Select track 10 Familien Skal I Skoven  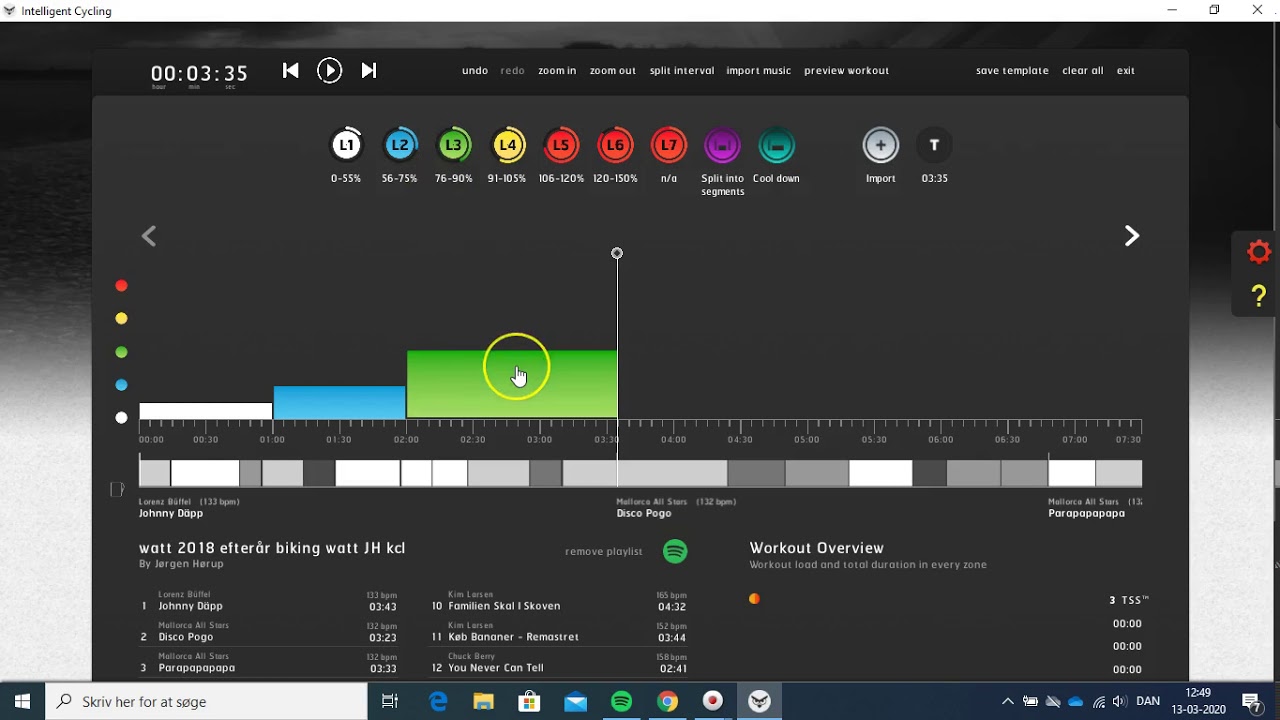[559, 601]
